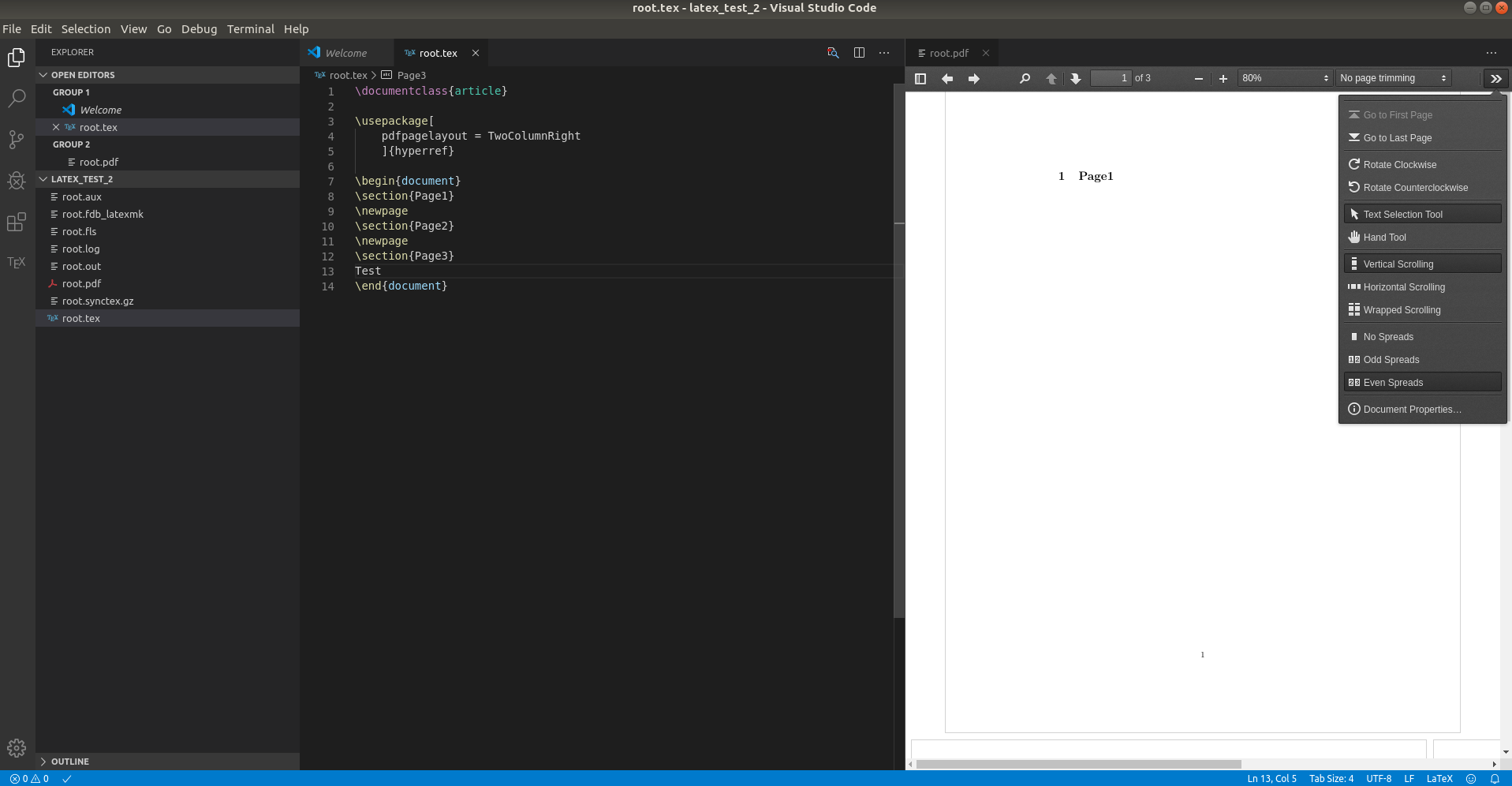The height and width of the screenshot is (786, 1512).
Task: Click the page number input field
Action: [x=1116, y=77]
